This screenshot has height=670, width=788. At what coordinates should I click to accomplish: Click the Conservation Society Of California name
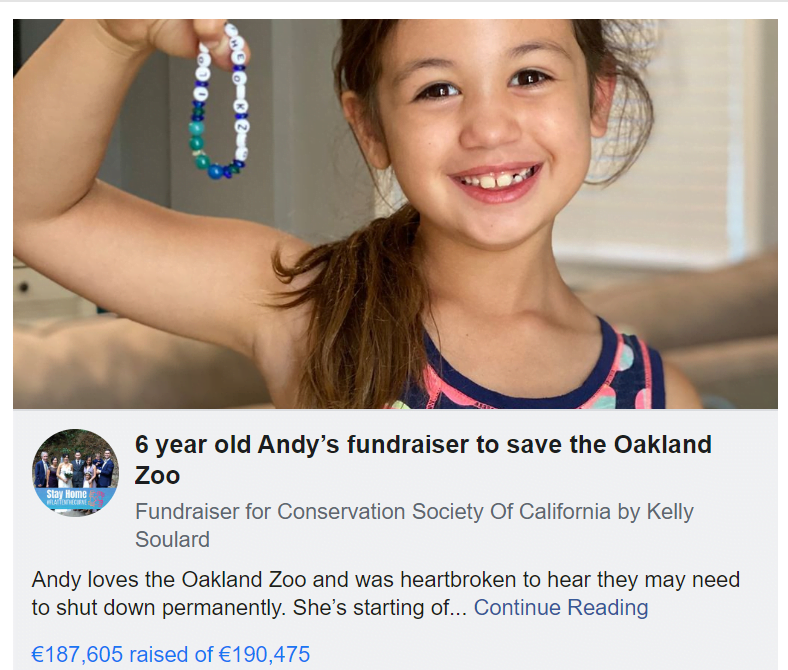[x=443, y=512]
